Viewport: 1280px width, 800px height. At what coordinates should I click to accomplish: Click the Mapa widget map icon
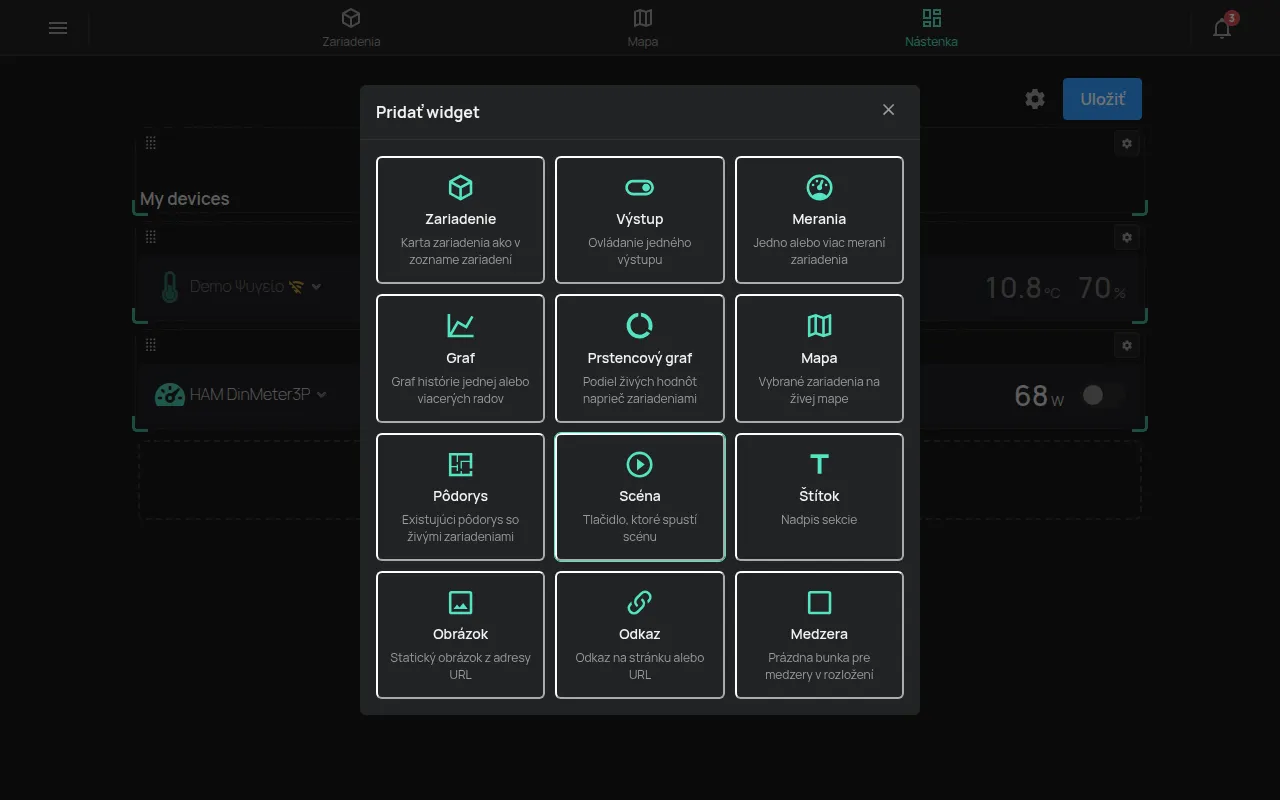[819, 325]
